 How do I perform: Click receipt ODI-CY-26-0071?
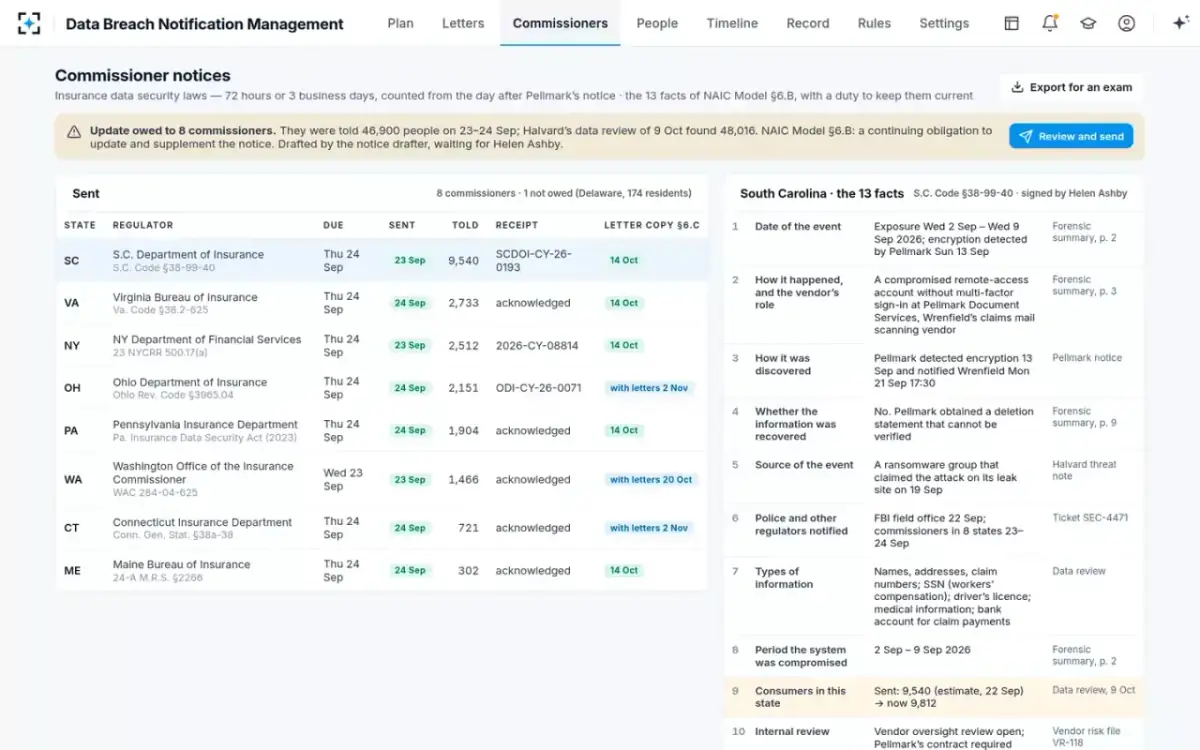coord(538,388)
